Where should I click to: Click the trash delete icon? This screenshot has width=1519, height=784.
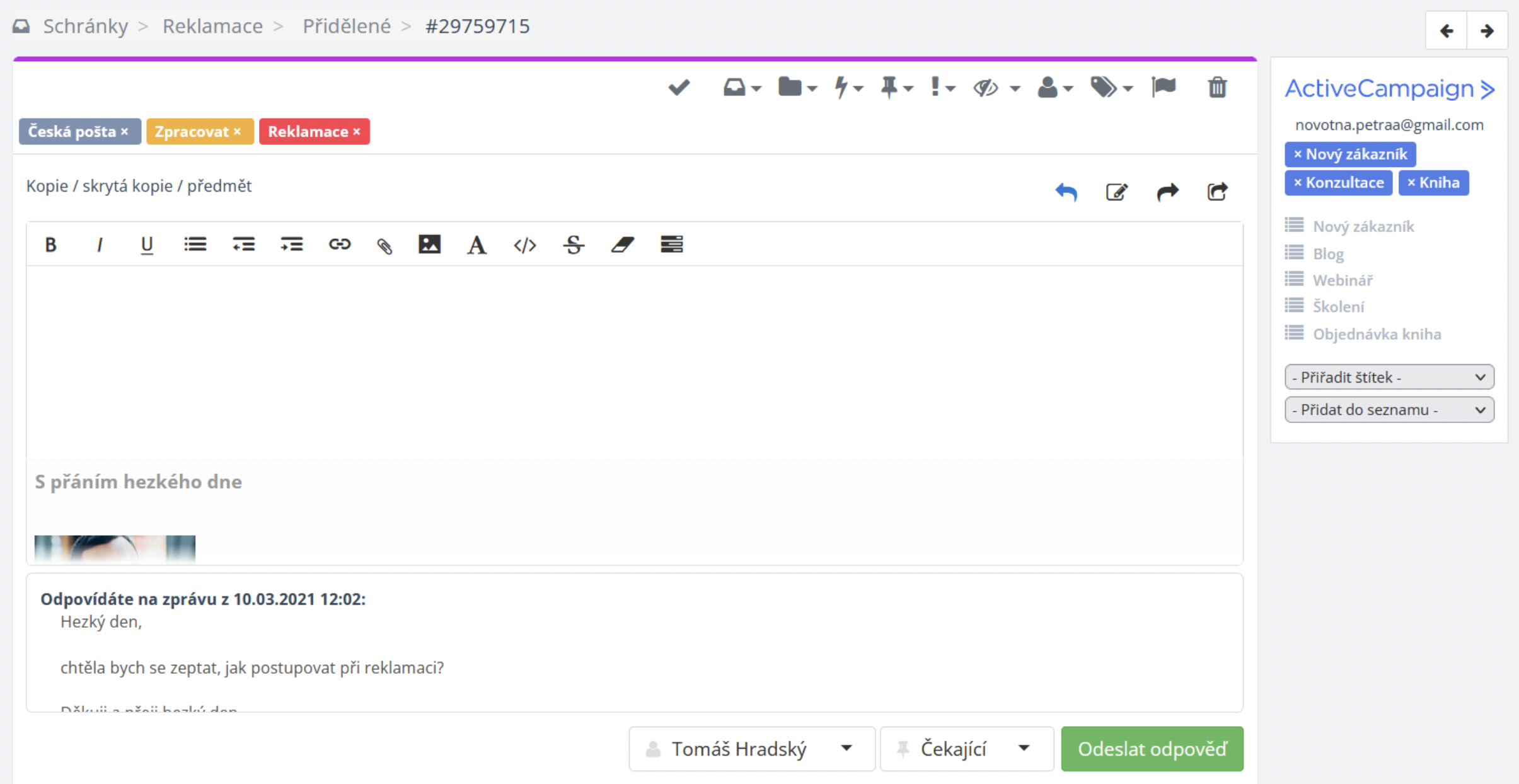1217,87
